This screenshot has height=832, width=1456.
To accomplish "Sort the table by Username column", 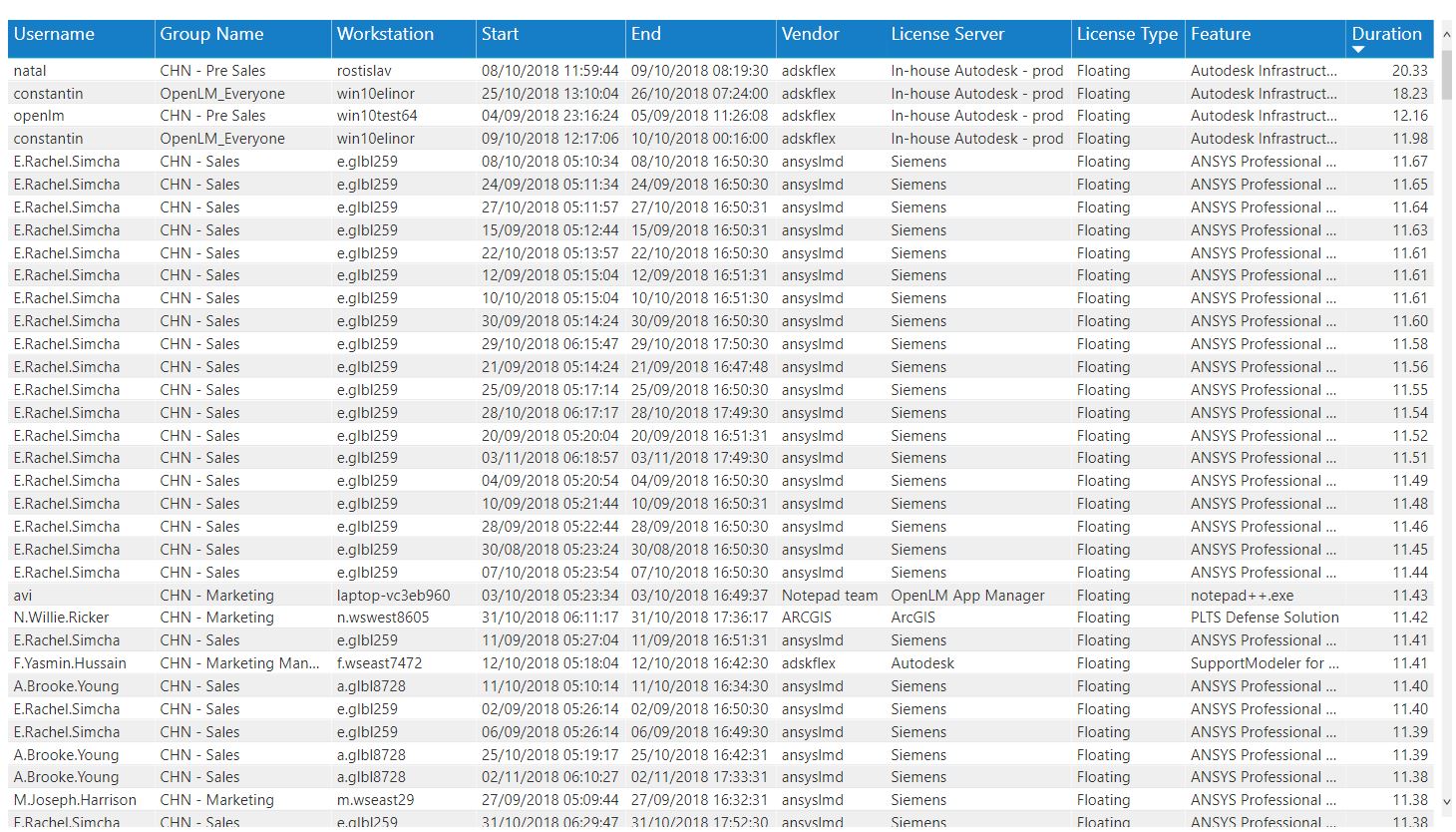I will [x=54, y=34].
